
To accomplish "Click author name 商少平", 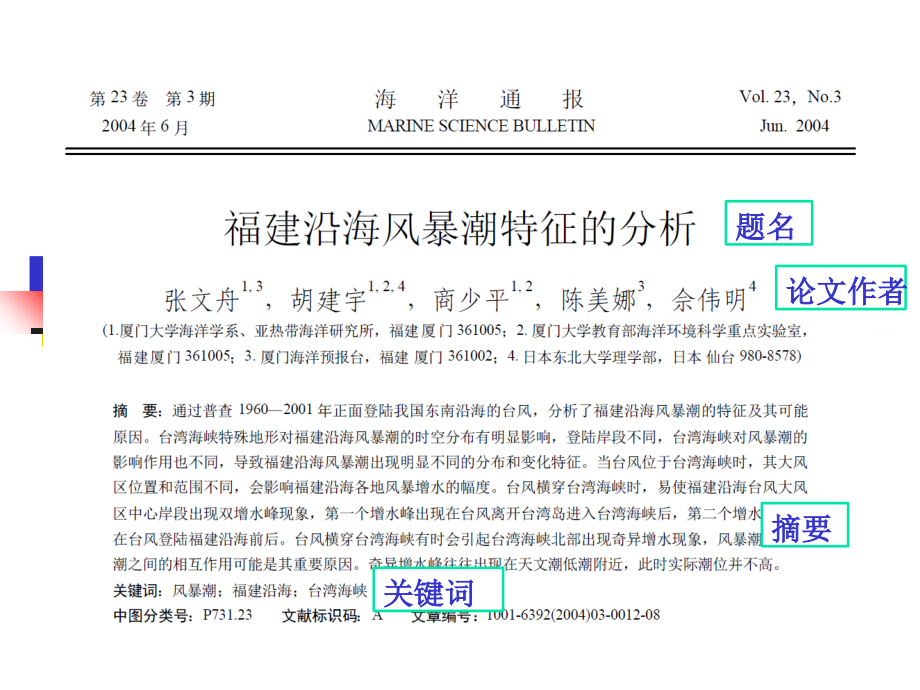I will point(471,300).
